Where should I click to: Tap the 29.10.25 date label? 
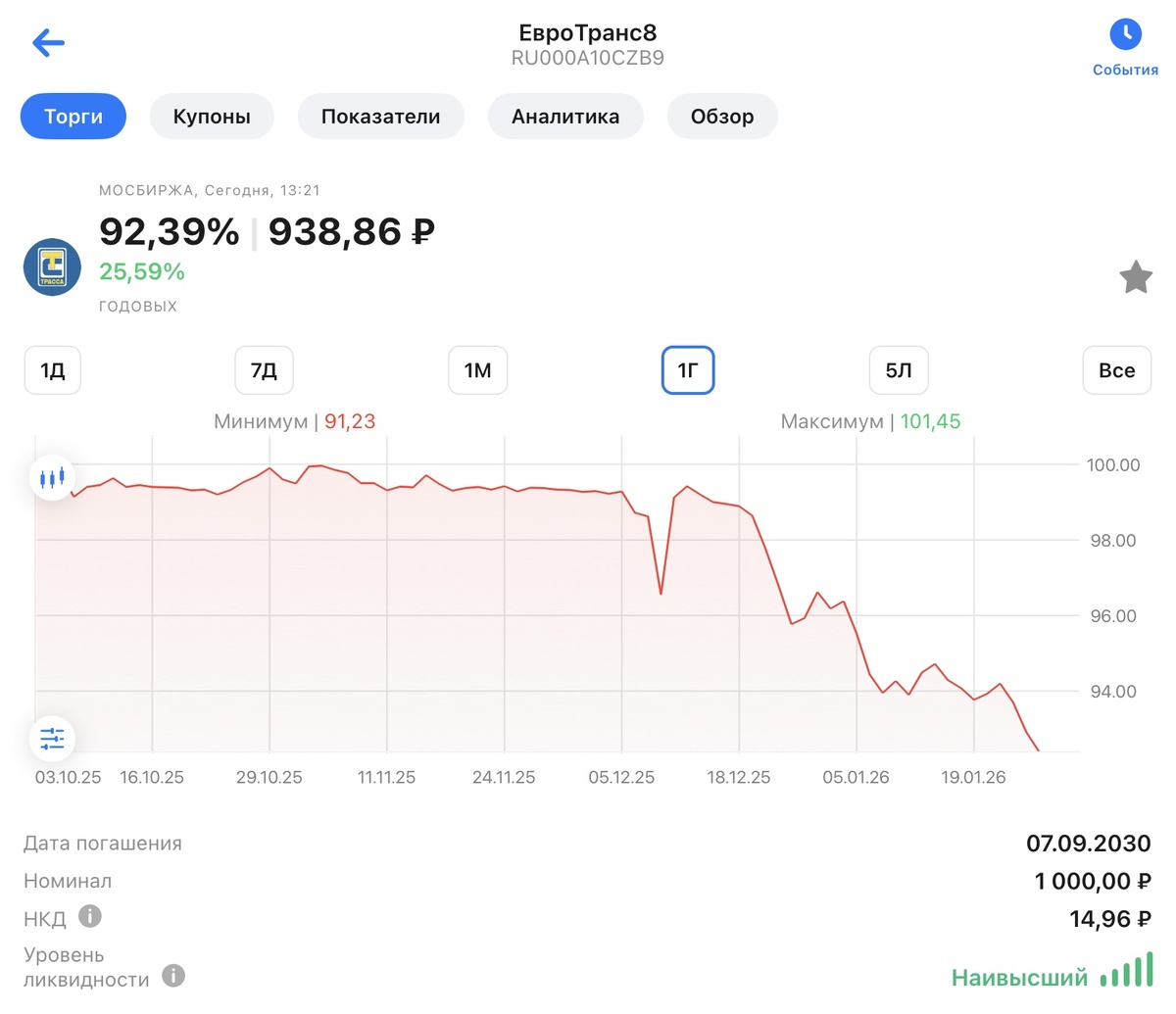(269, 777)
